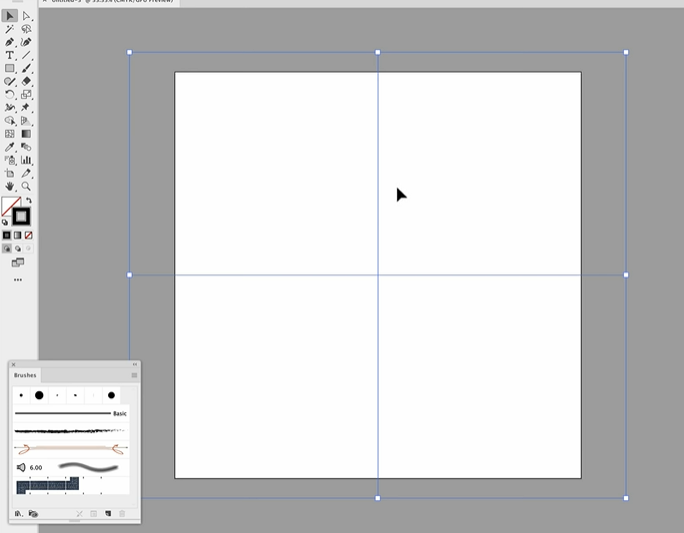684x533 pixels.
Task: Select the Type tool
Action: [x=10, y=55]
